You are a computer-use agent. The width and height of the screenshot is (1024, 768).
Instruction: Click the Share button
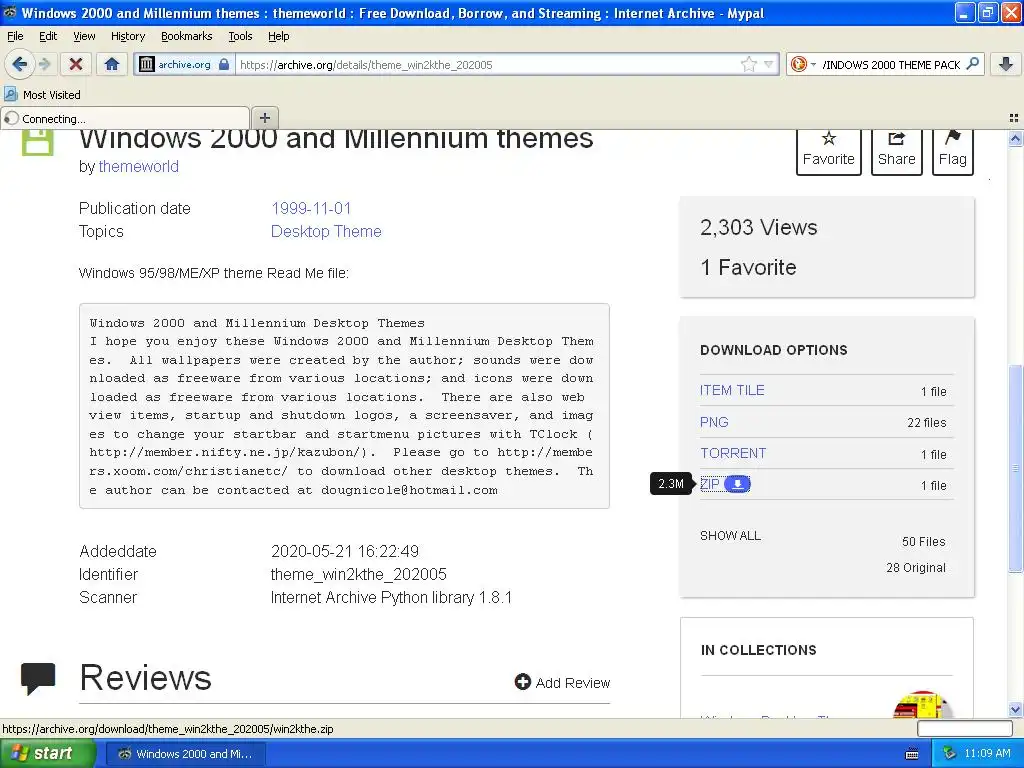tap(897, 152)
